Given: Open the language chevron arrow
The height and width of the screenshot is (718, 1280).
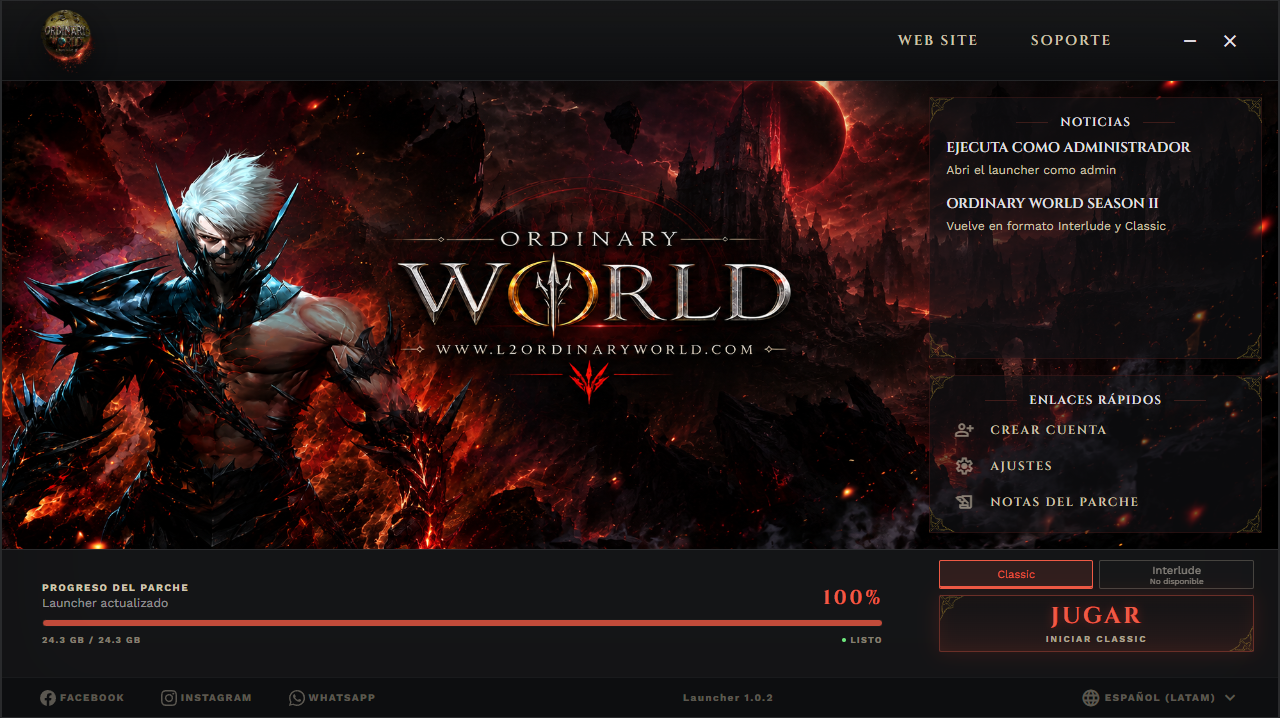Looking at the screenshot, I should (1230, 698).
